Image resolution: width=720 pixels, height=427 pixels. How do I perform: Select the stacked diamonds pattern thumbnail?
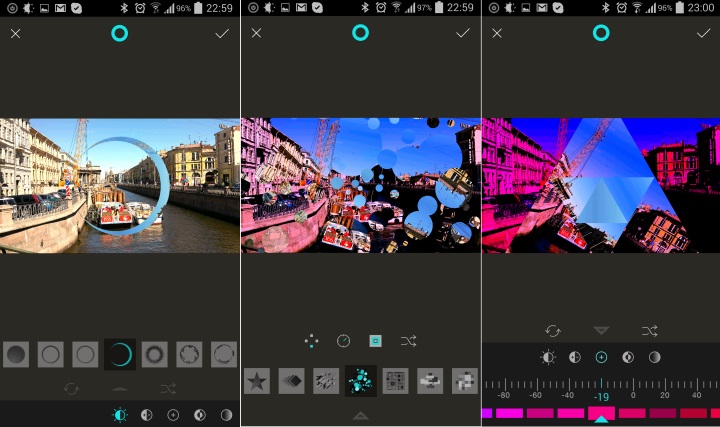click(292, 381)
